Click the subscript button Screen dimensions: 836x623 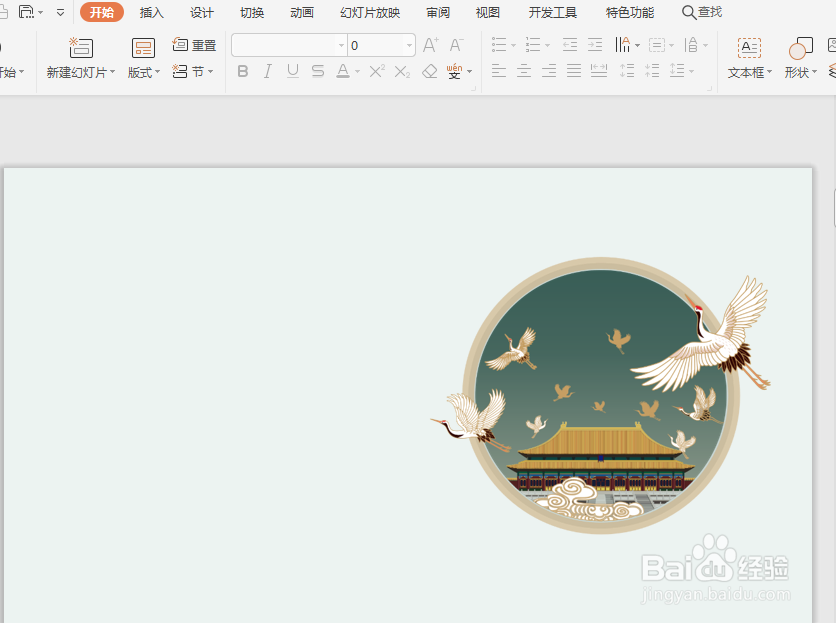pos(401,71)
